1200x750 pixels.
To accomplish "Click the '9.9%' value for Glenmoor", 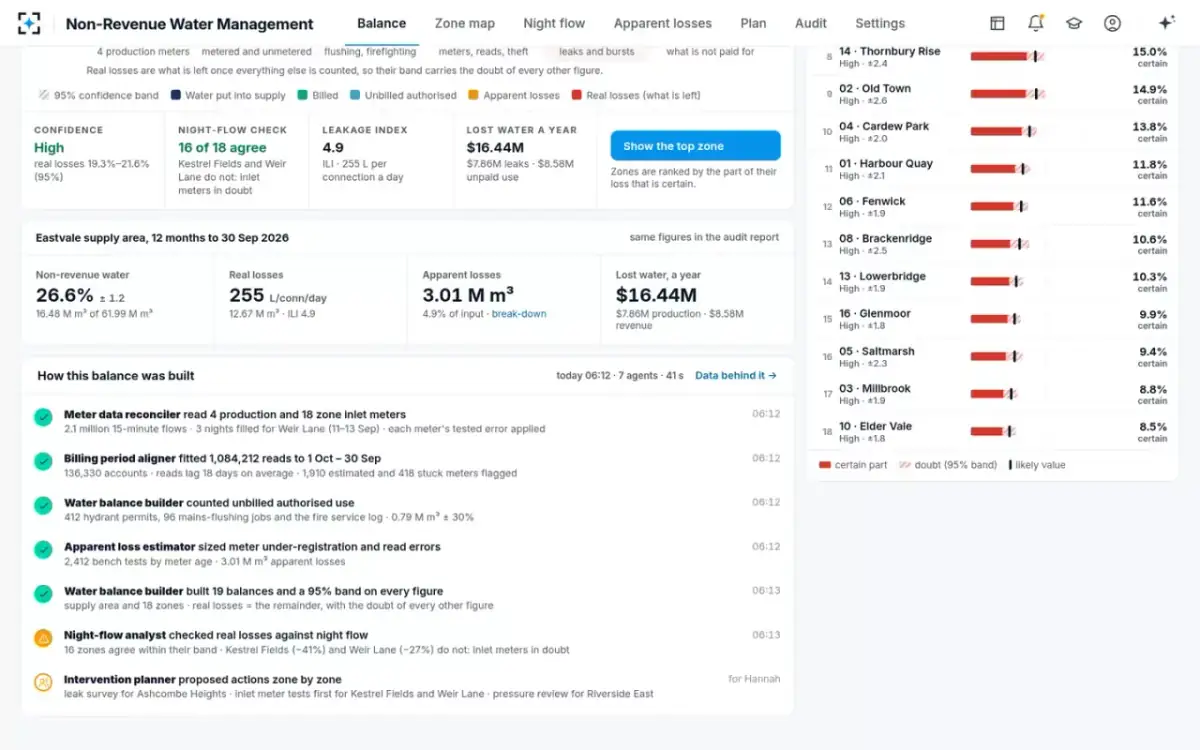I will pos(1152,314).
